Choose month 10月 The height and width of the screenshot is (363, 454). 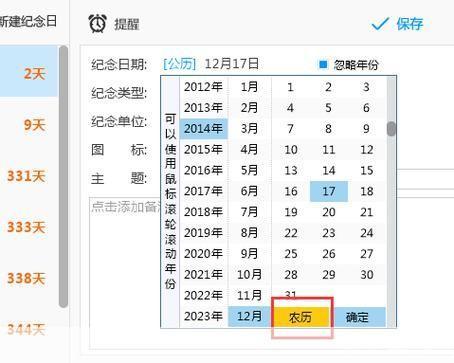(249, 274)
